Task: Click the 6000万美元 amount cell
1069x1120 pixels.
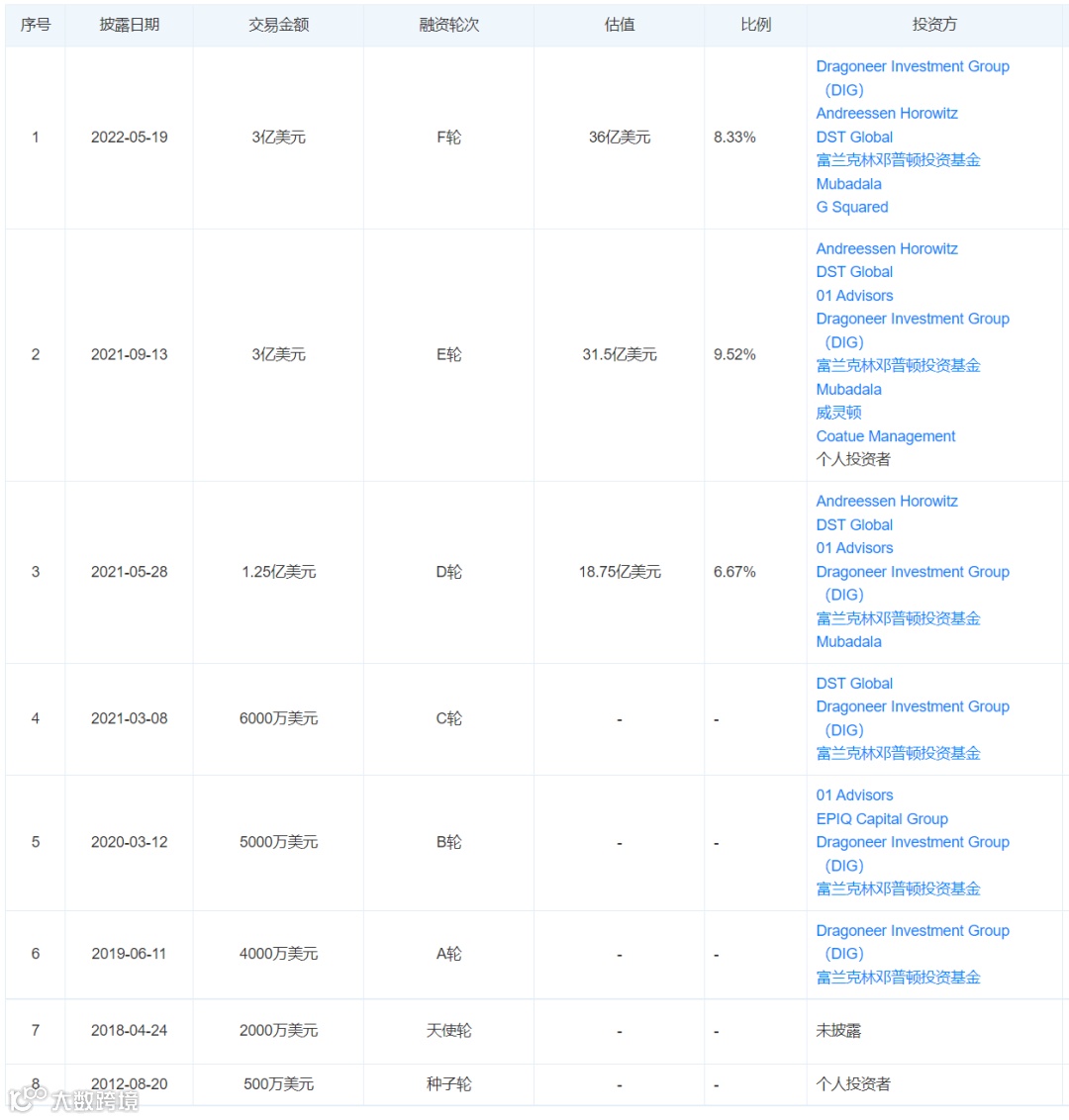Action: tap(279, 718)
